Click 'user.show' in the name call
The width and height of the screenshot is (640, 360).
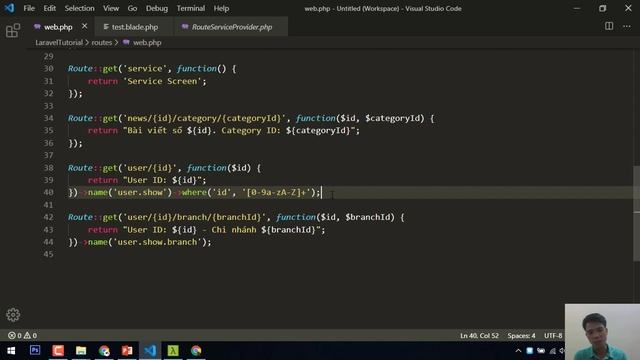(x=140, y=192)
